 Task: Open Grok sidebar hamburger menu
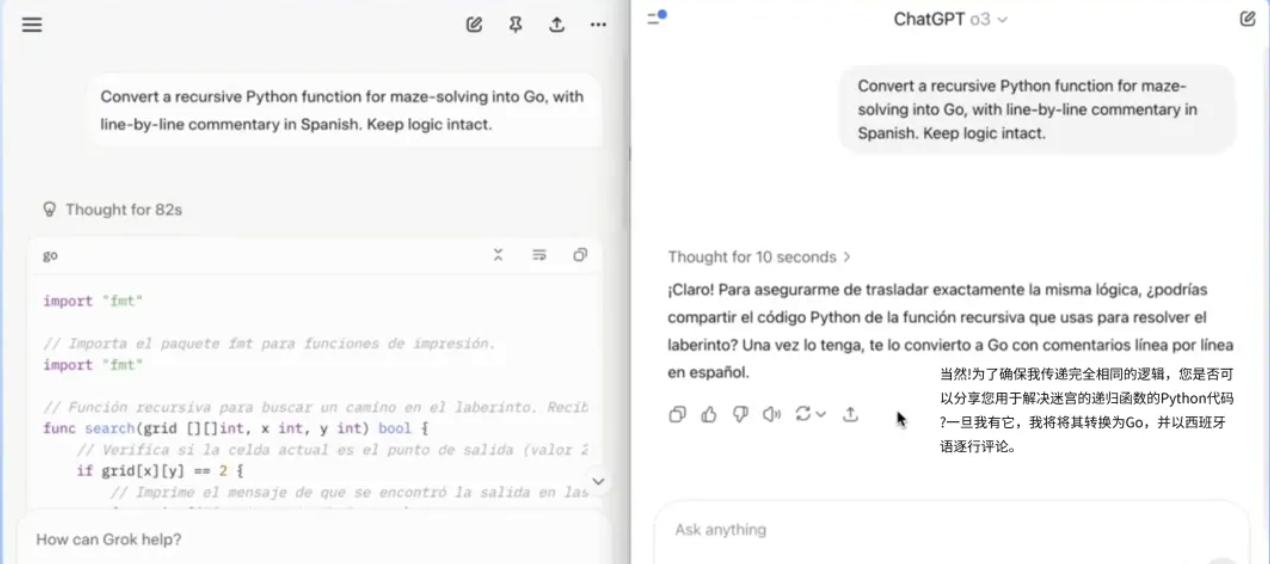coord(32,25)
